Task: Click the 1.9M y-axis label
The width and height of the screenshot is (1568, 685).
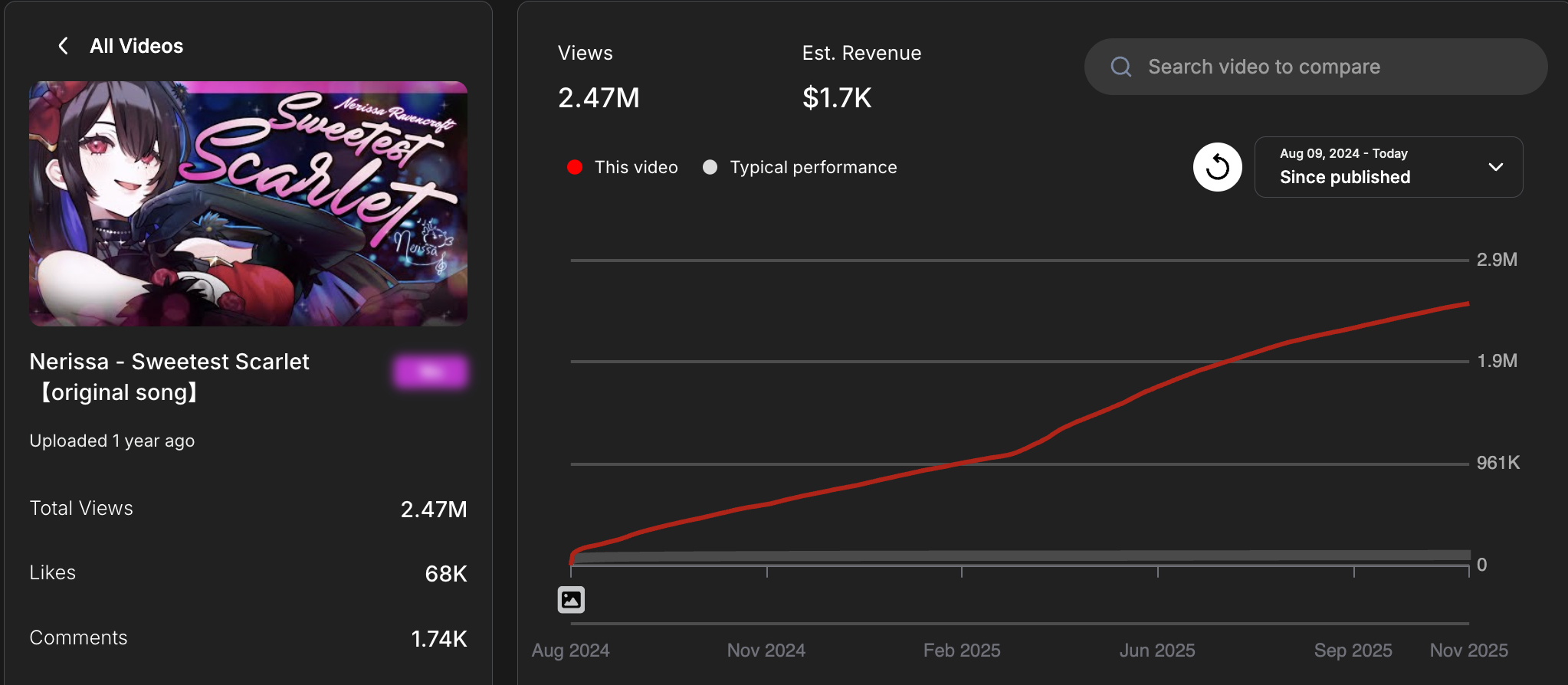Action: point(1497,361)
